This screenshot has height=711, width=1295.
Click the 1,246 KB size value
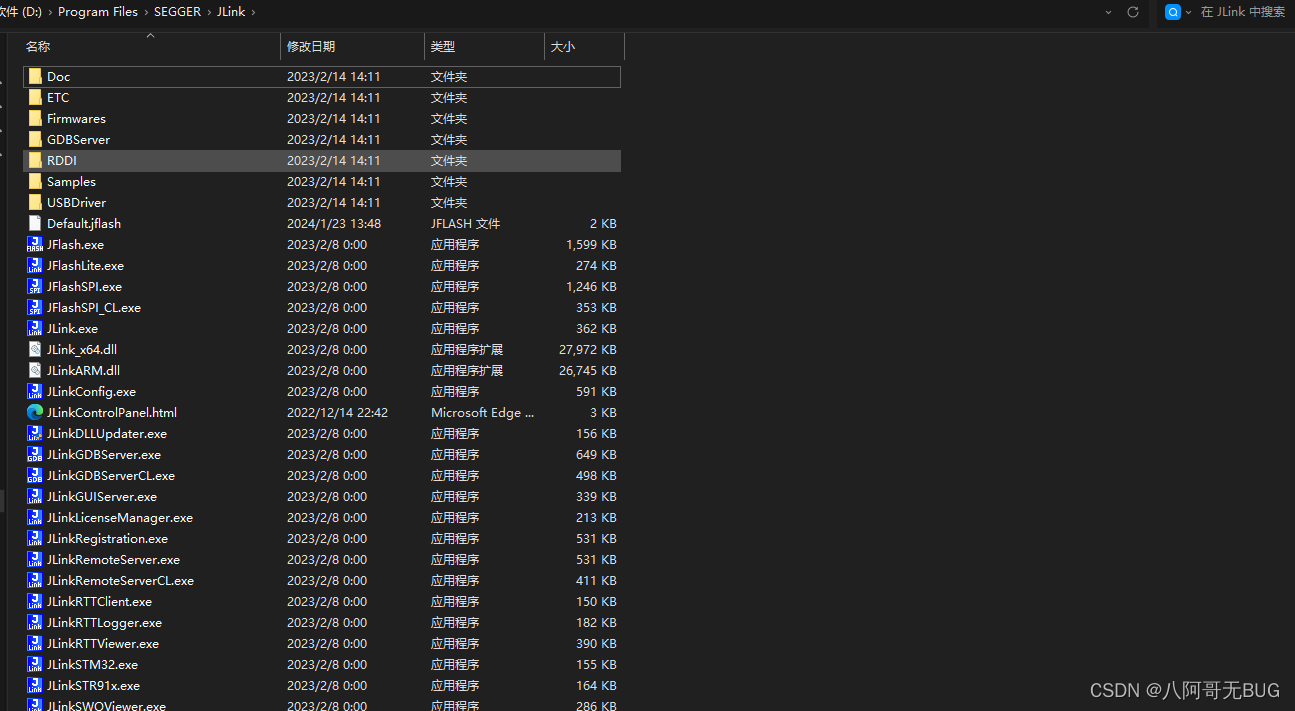point(591,286)
